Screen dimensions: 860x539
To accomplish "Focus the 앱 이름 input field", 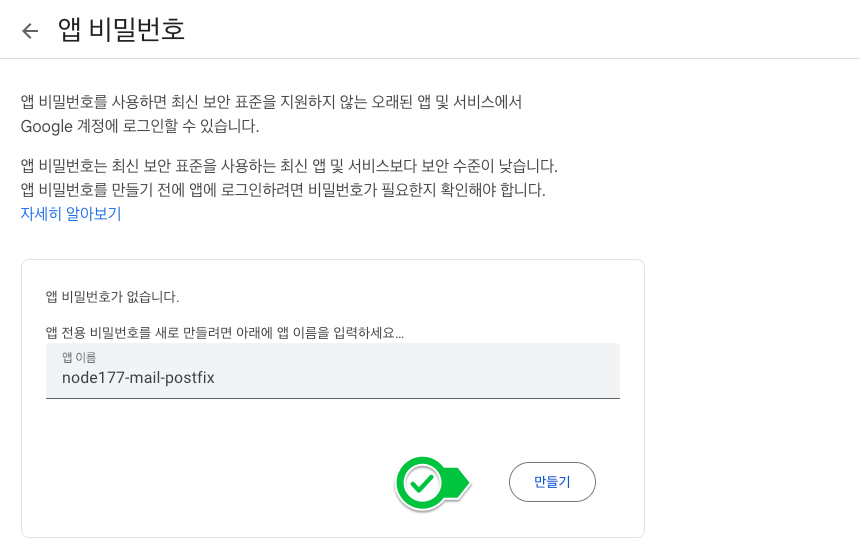I will tap(332, 371).
